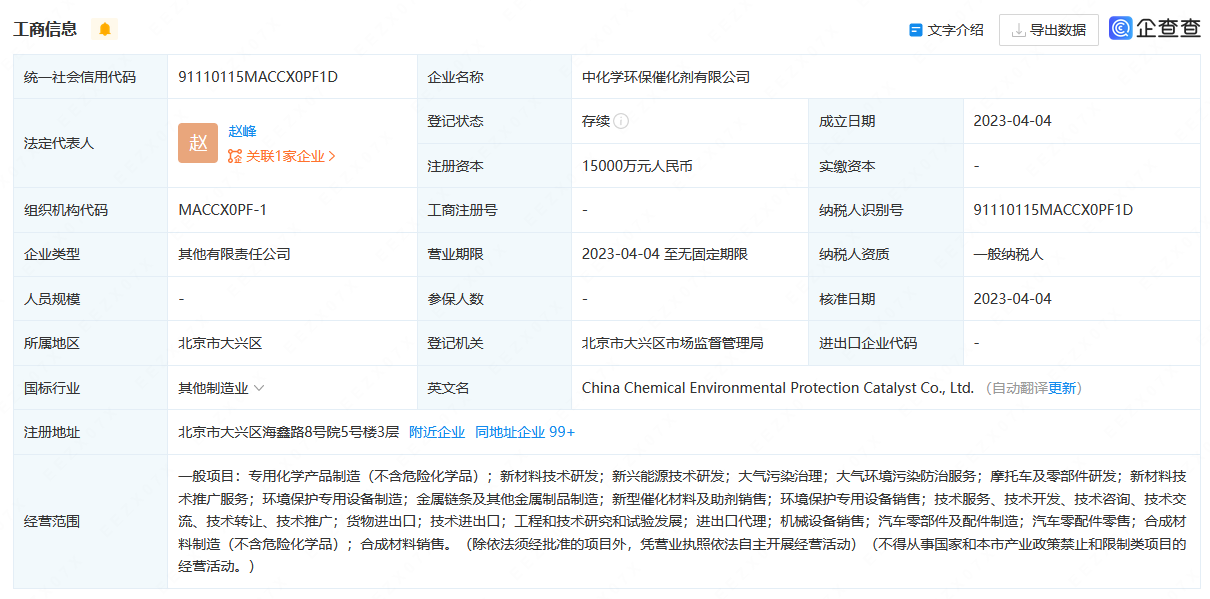Select 一般纳税人 taxpayer qualification
Image resolution: width=1210 pixels, height=599 pixels.
point(1008,254)
